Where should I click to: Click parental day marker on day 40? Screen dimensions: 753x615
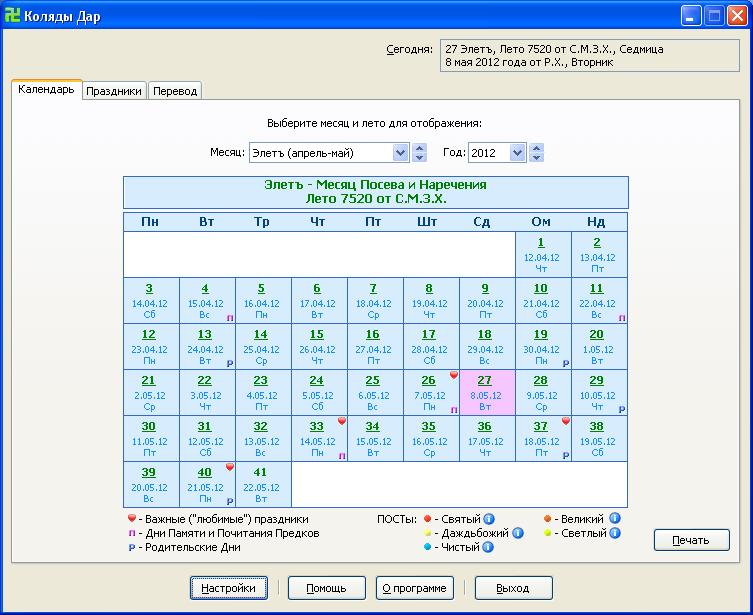click(x=230, y=502)
